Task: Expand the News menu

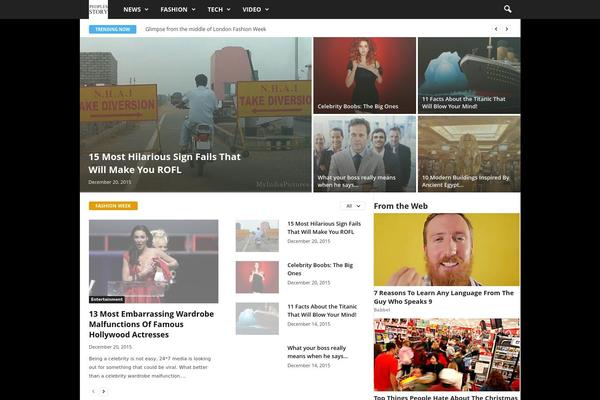Action: (136, 10)
